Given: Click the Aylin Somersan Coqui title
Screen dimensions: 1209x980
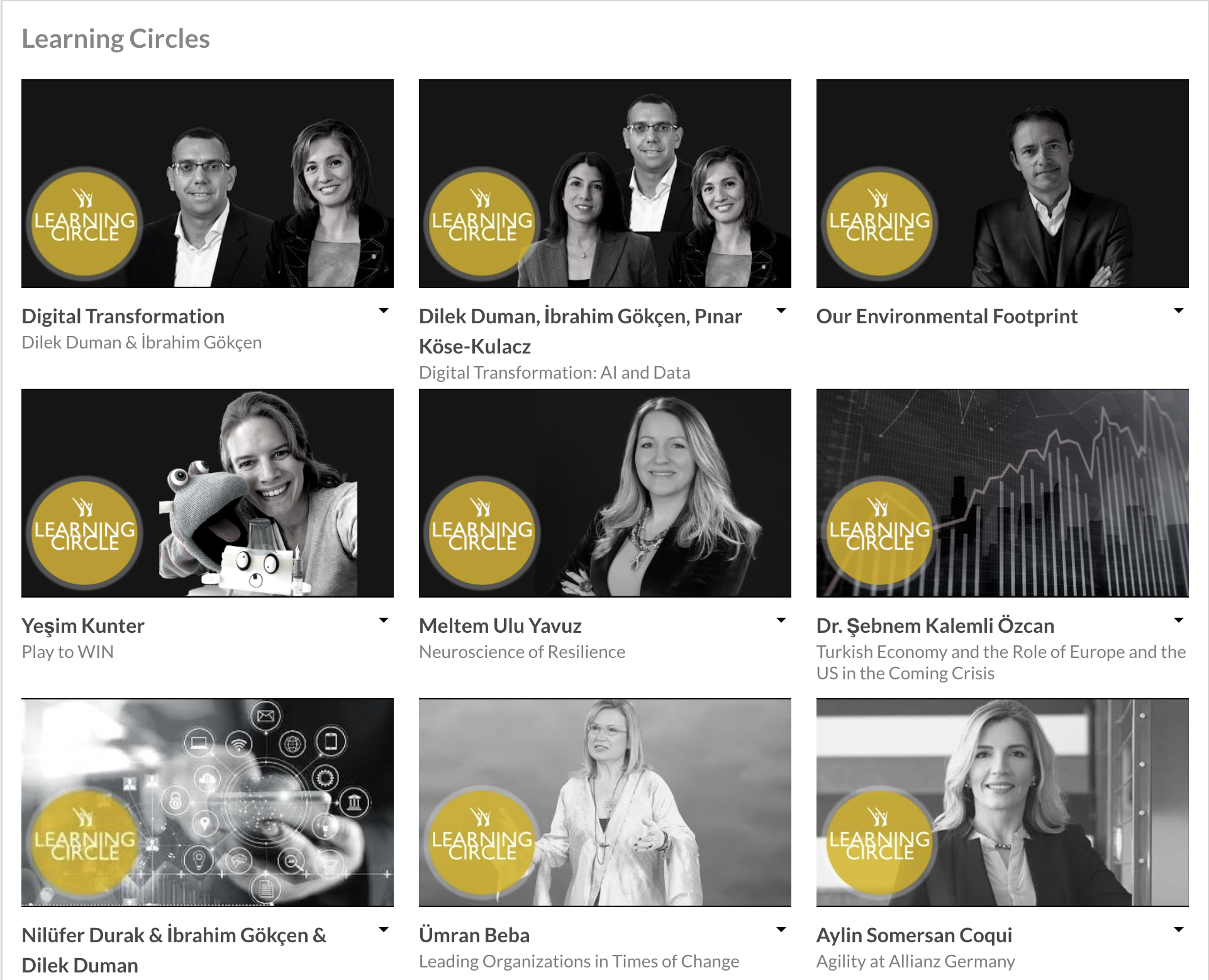Looking at the screenshot, I should click(914, 935).
